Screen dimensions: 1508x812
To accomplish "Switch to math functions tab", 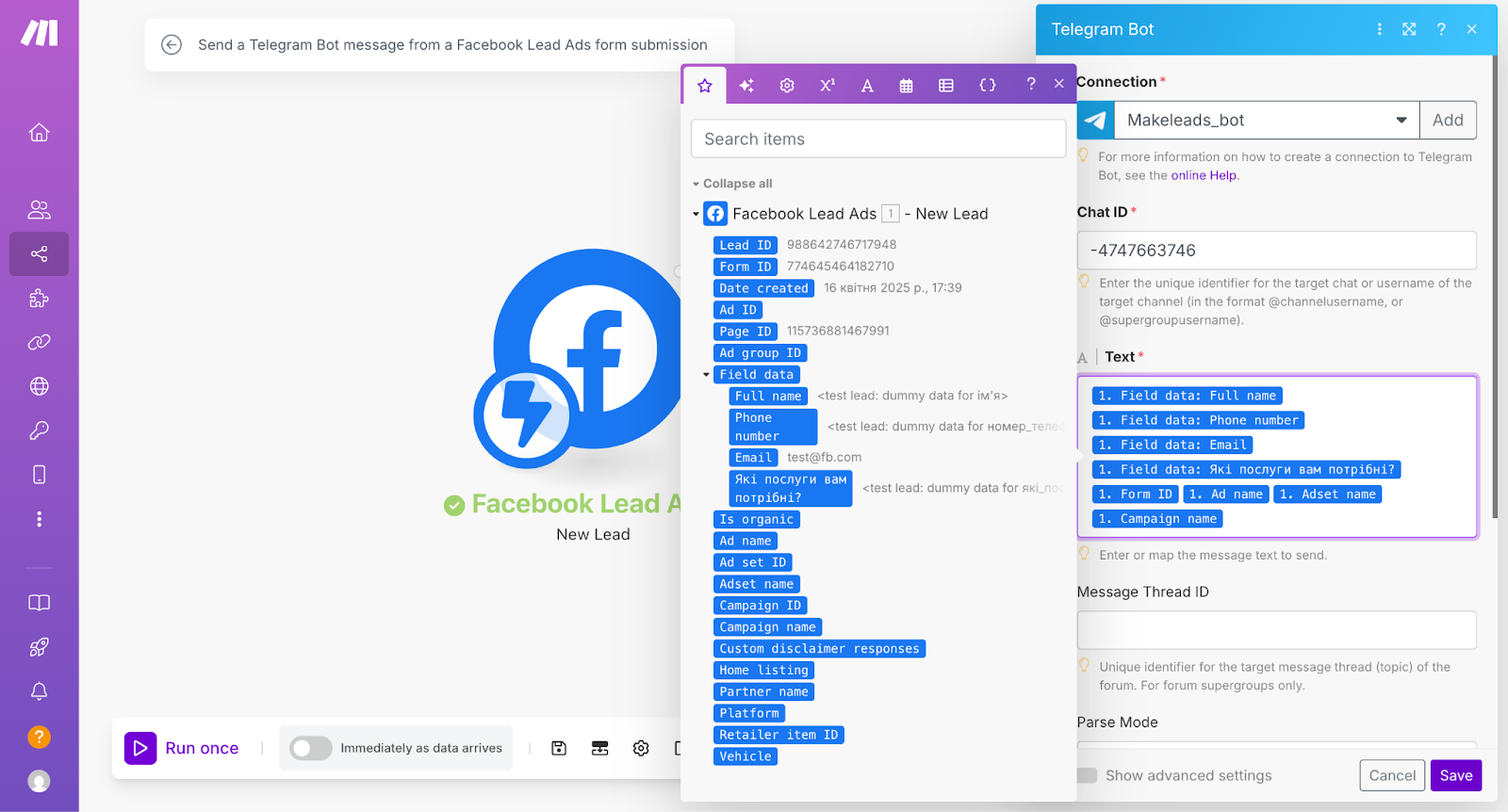I will tap(828, 86).
